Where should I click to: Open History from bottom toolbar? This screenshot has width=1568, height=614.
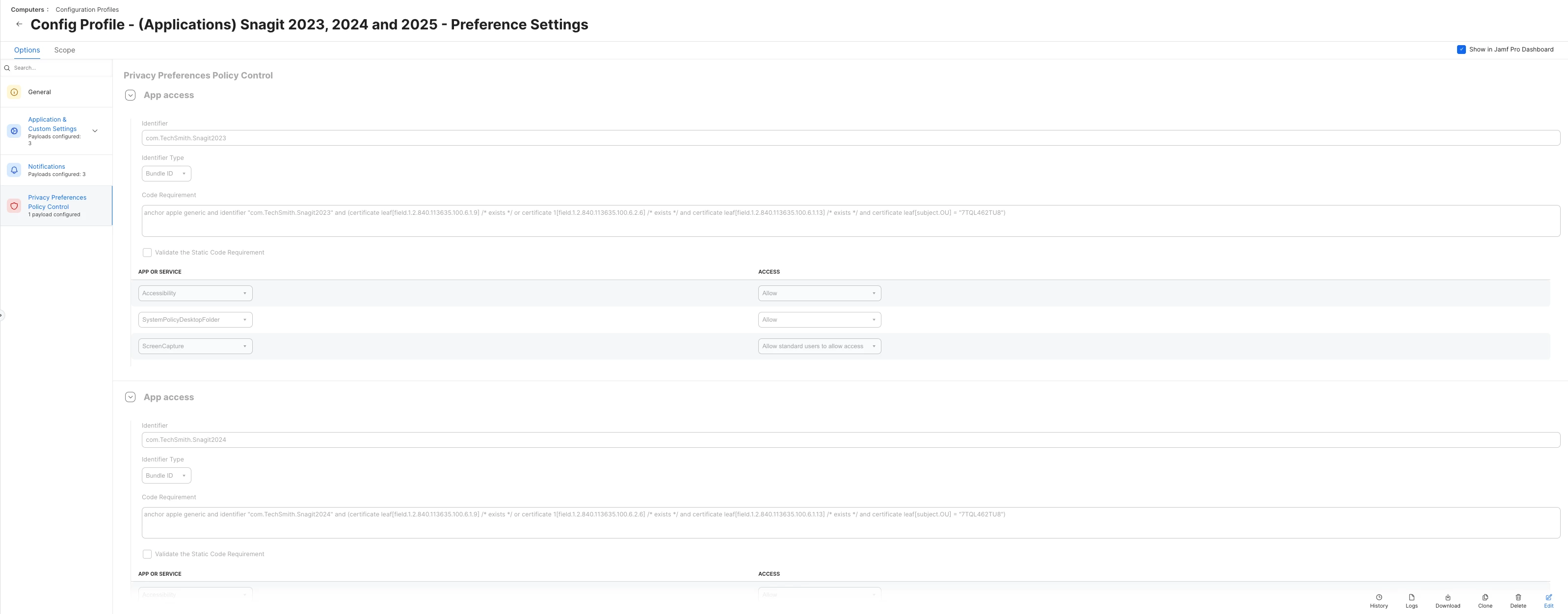1379,601
